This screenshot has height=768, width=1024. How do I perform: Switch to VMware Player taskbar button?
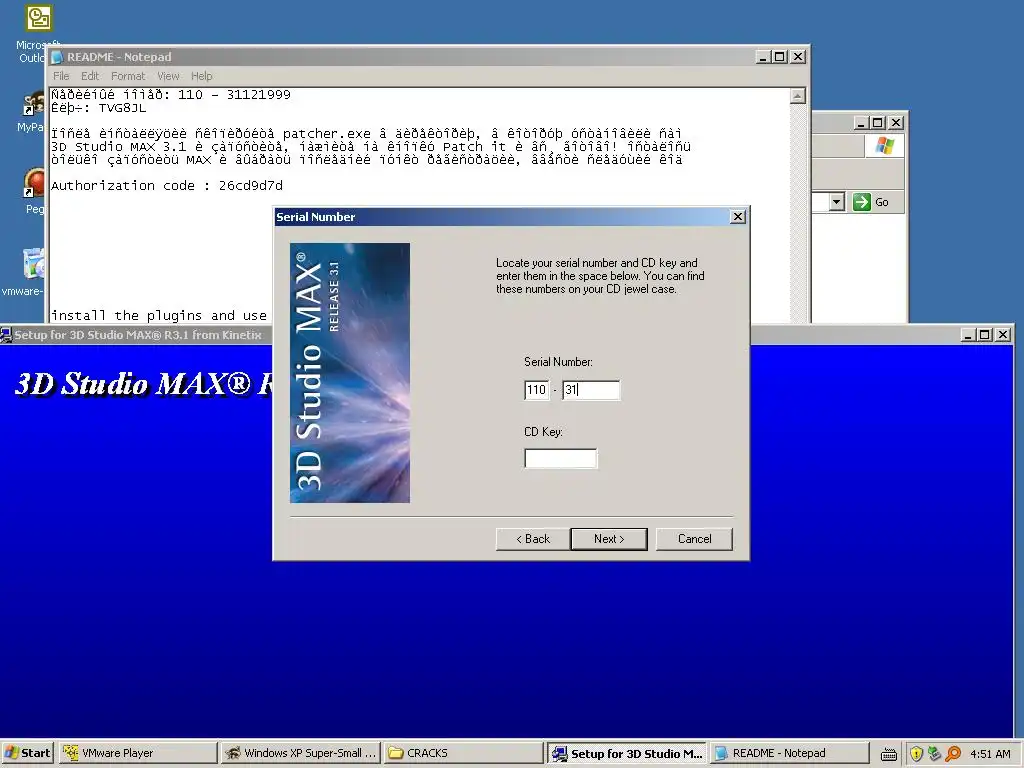tap(137, 753)
